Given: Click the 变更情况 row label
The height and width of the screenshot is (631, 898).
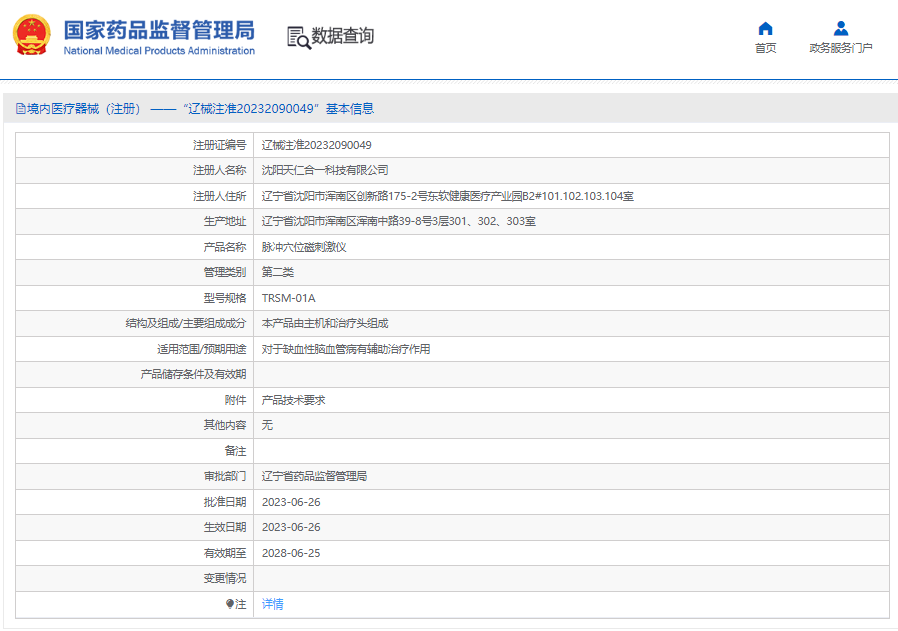Looking at the screenshot, I should click(224, 578).
